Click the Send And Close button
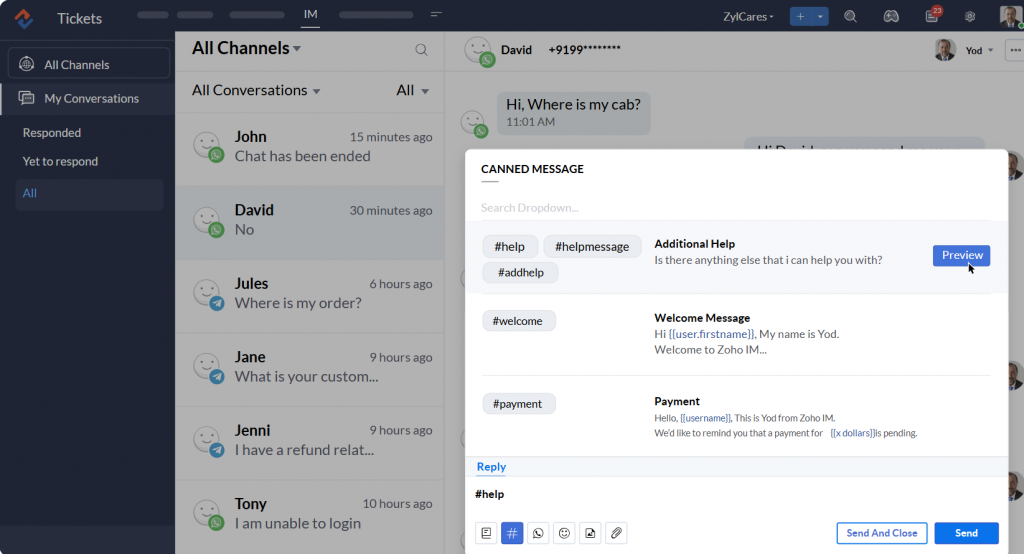The height and width of the screenshot is (554, 1024). pos(881,533)
